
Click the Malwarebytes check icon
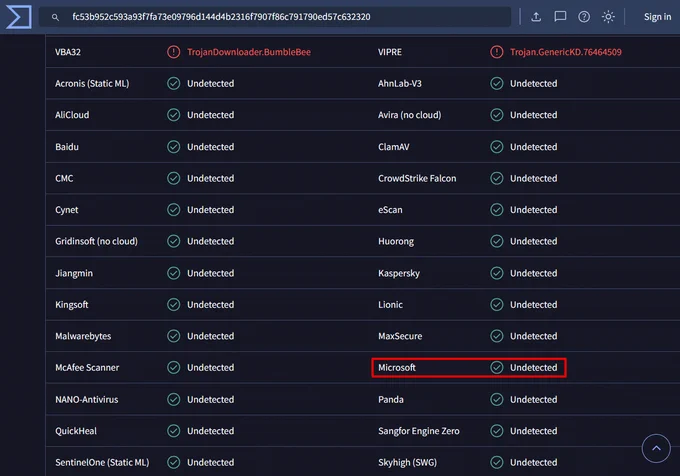(173, 336)
